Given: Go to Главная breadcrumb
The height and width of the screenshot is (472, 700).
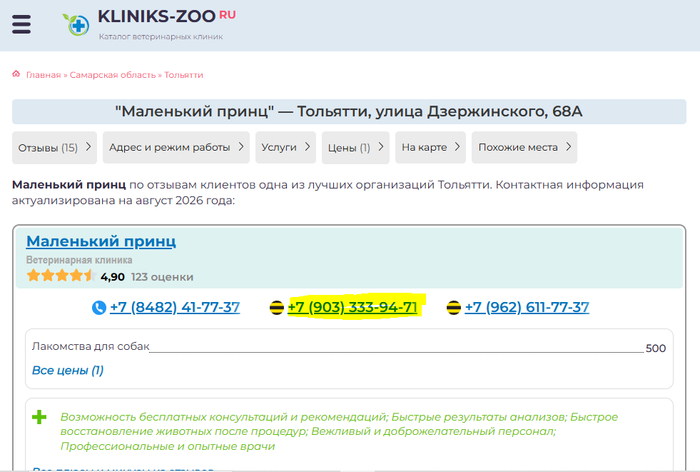Looking at the screenshot, I should click(x=43, y=75).
